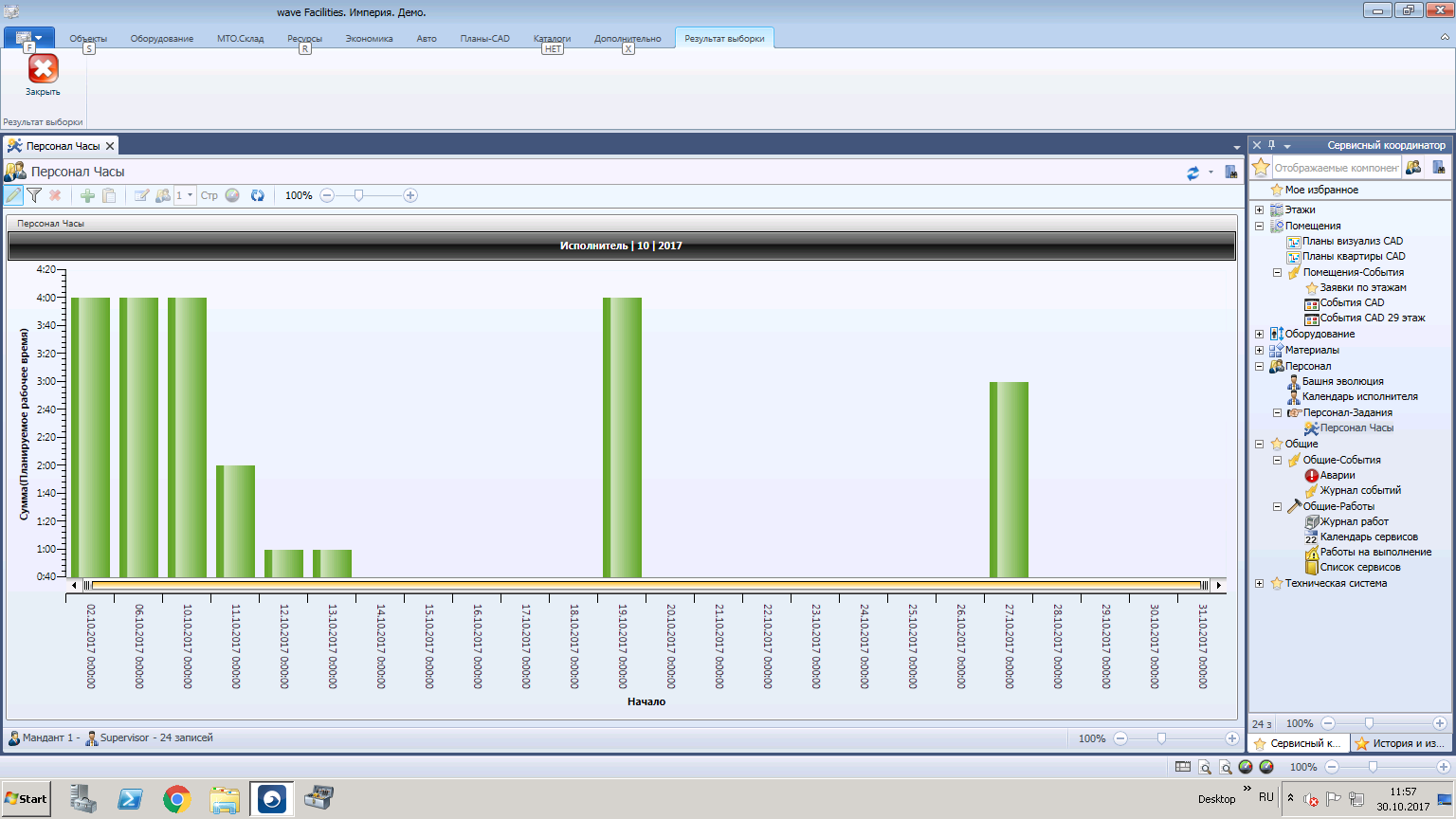Image resolution: width=1456 pixels, height=819 pixels.
Task: Click the muted speaker tray icon
Action: tap(1311, 799)
